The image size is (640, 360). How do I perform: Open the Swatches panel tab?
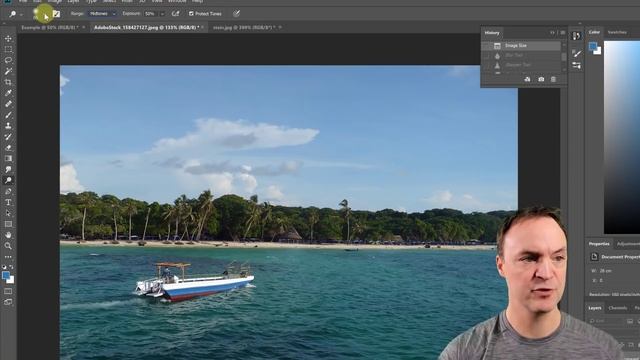point(617,32)
